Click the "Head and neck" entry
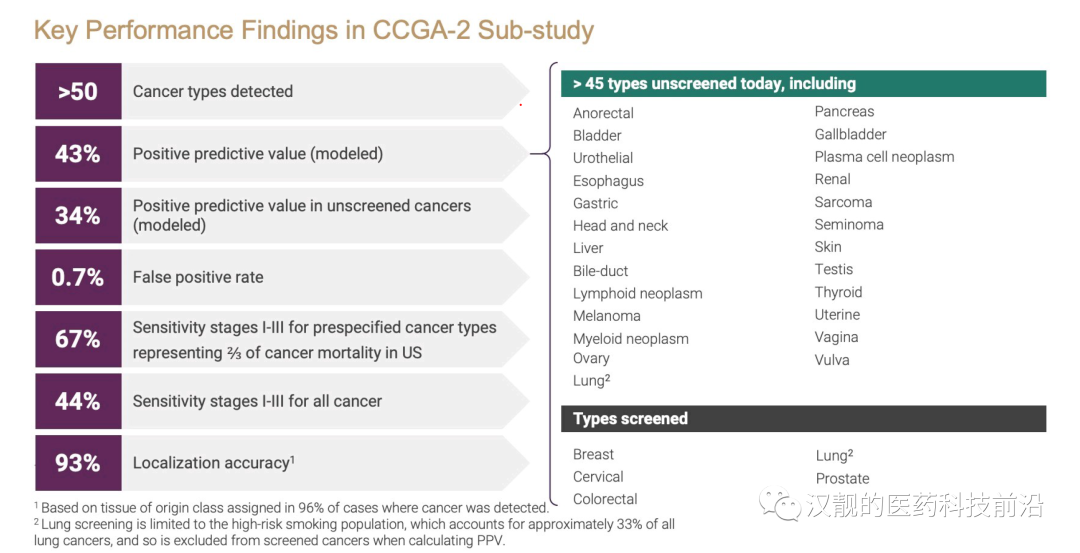Screen dimensions: 1080x553 click(x=620, y=226)
